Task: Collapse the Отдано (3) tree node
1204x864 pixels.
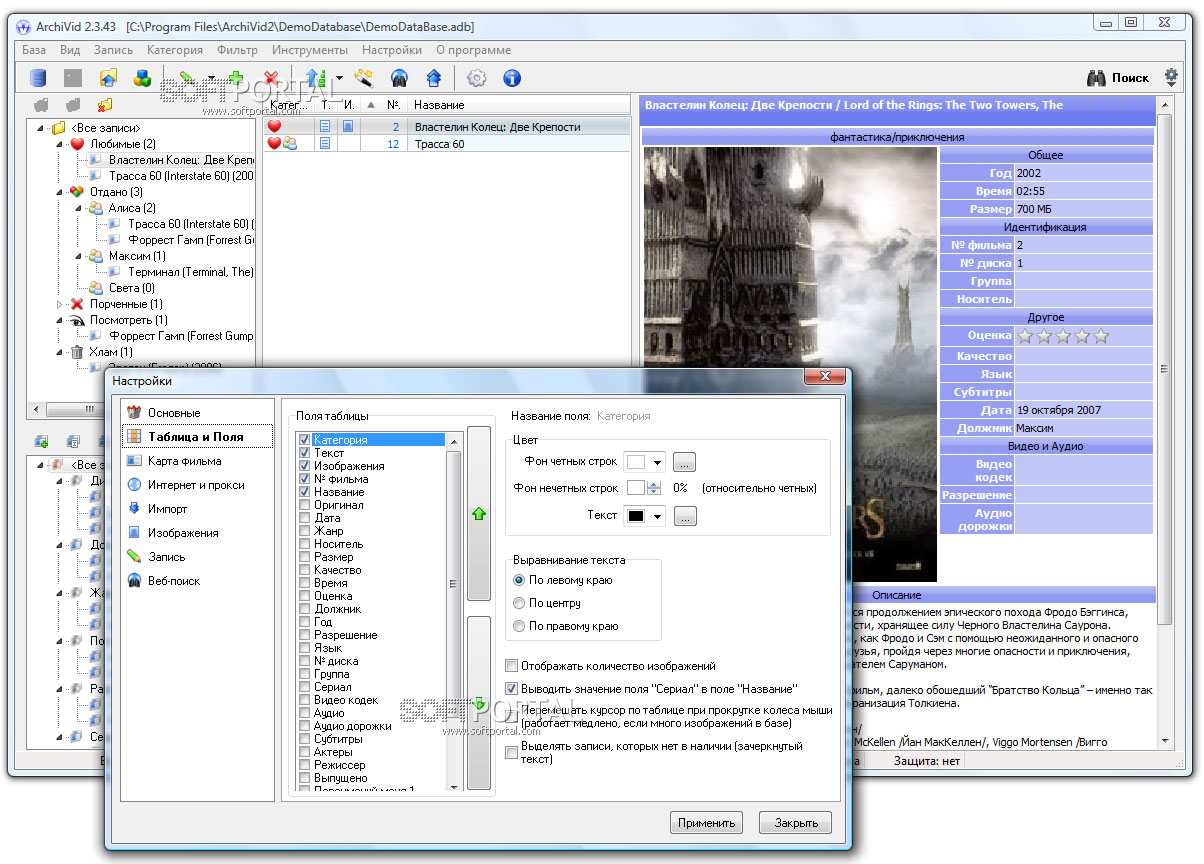Action: click(59, 192)
